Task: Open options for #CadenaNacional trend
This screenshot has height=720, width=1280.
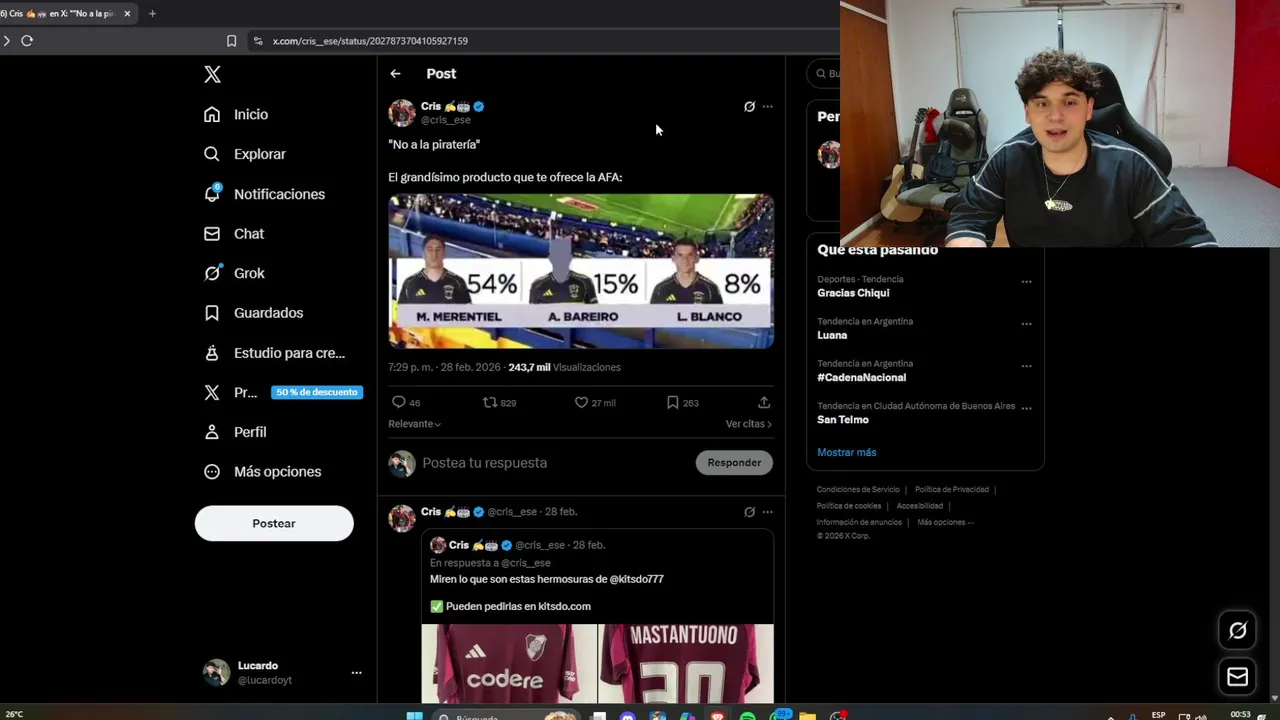Action: click(x=1026, y=366)
